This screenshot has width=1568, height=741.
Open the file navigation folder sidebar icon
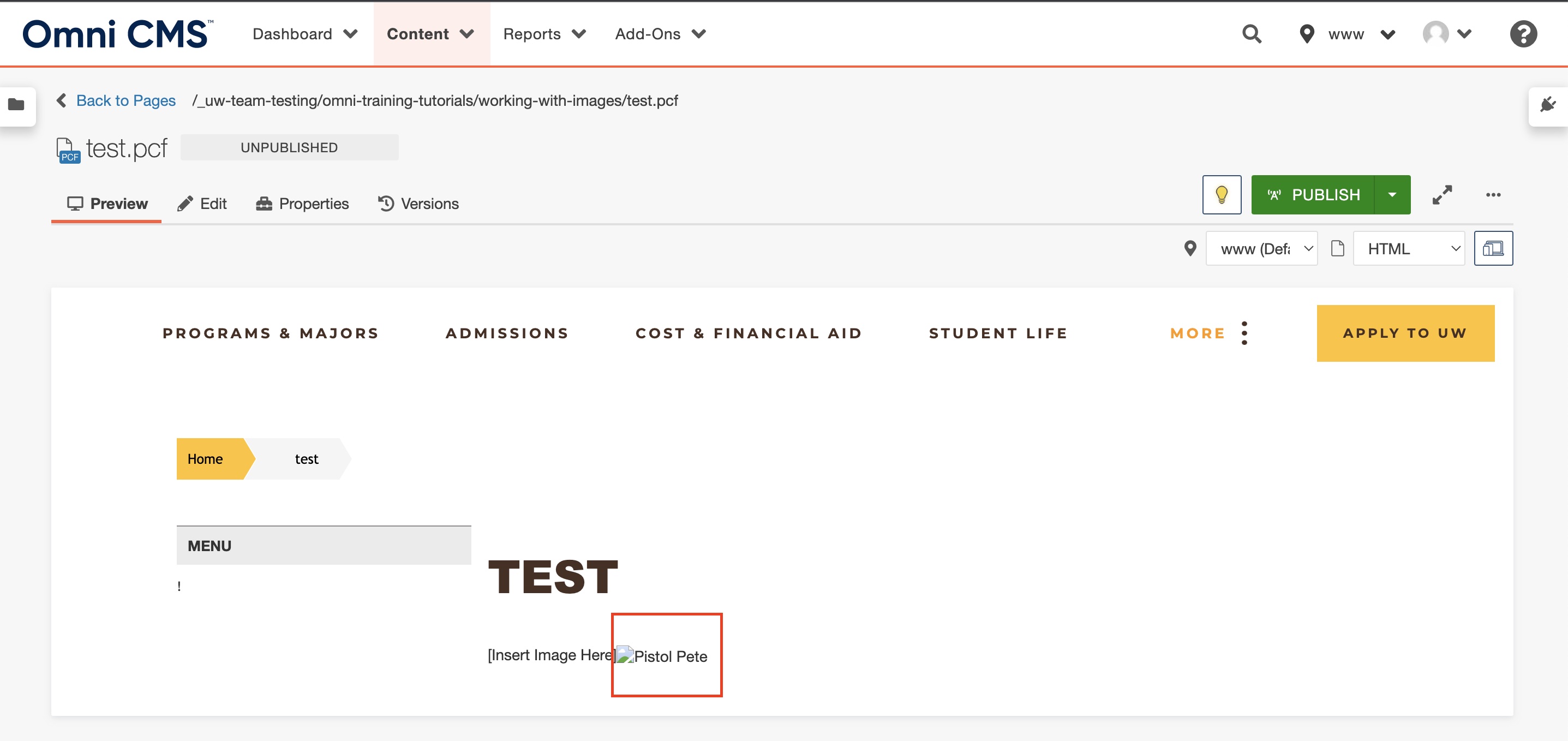tap(16, 105)
